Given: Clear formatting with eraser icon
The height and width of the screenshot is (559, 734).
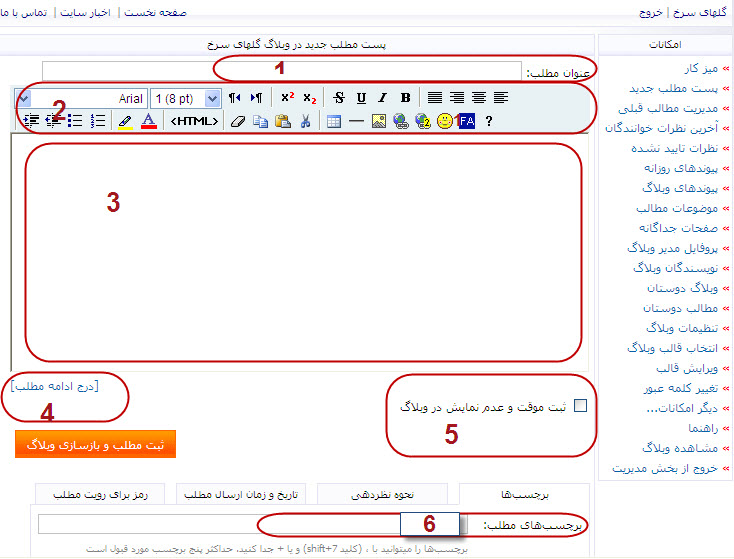Looking at the screenshot, I should coord(238,121).
